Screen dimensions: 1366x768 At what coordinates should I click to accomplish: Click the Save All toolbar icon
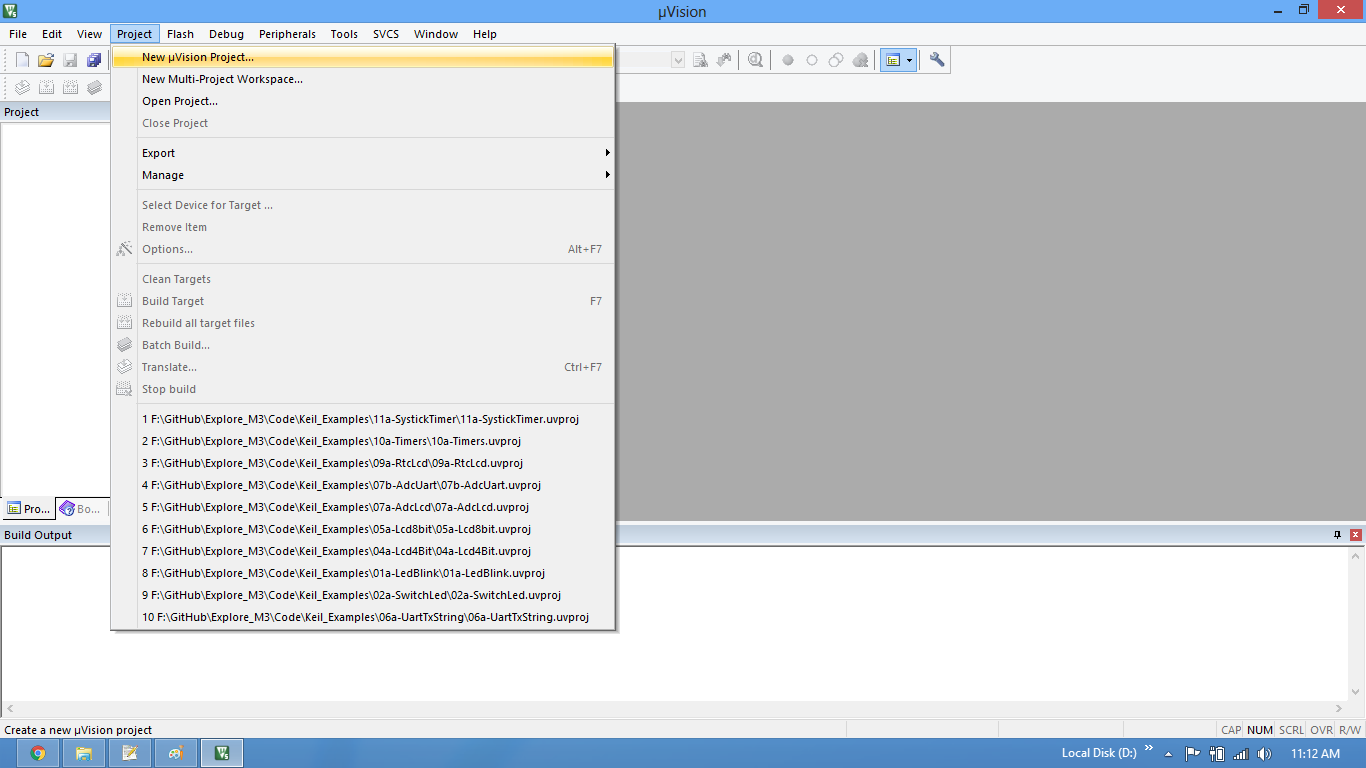94,60
